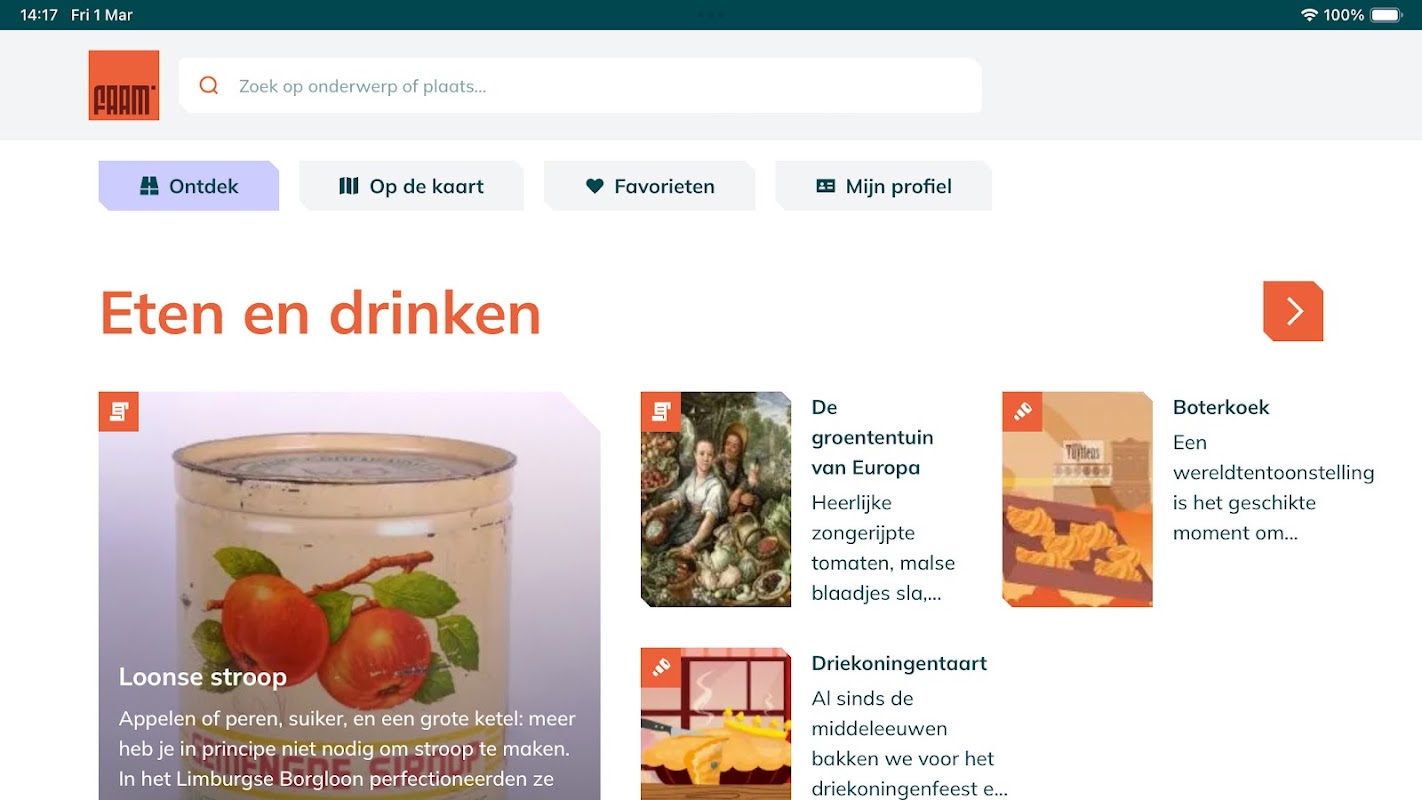
Task: Select the vegetable market painting thumbnail
Action: (716, 499)
